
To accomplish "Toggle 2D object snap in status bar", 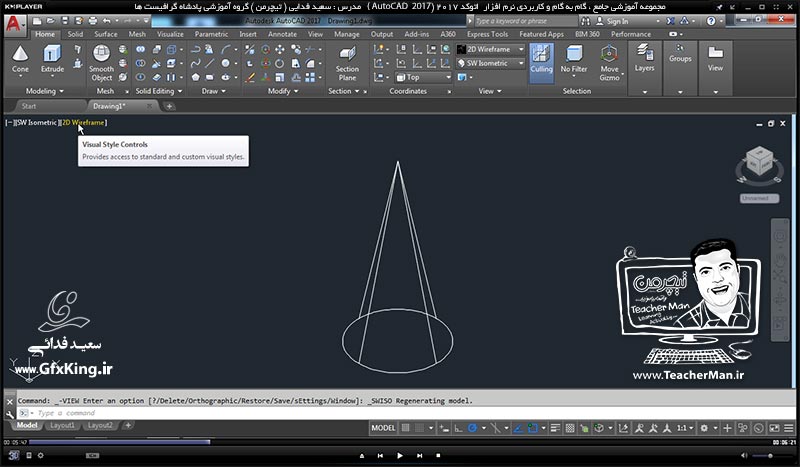I will (x=533, y=428).
